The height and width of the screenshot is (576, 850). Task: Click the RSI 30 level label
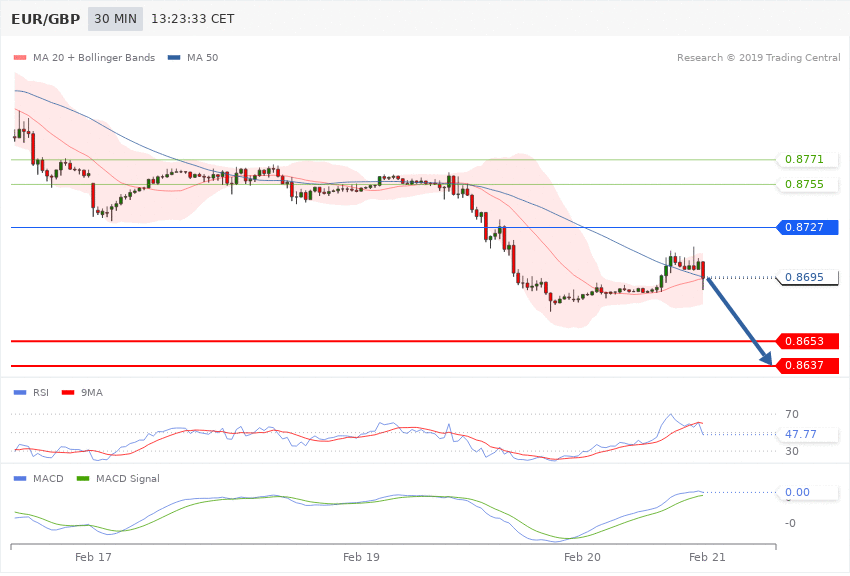791,451
